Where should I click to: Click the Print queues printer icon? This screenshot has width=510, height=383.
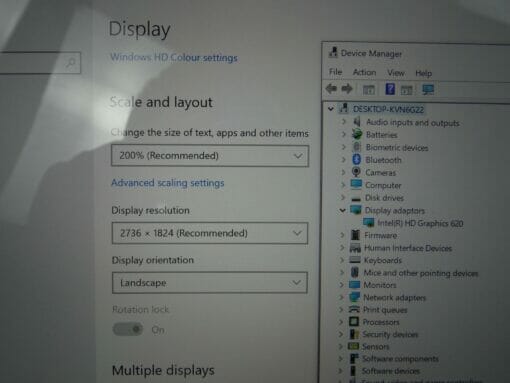point(354,309)
